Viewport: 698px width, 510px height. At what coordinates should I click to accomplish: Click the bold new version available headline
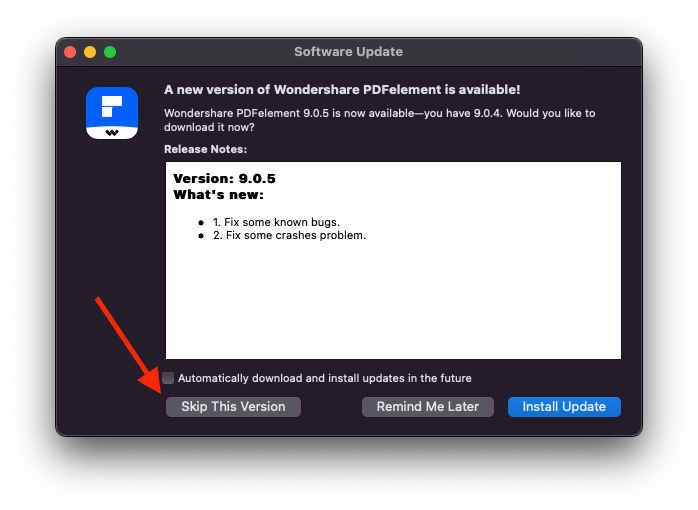click(x=342, y=89)
